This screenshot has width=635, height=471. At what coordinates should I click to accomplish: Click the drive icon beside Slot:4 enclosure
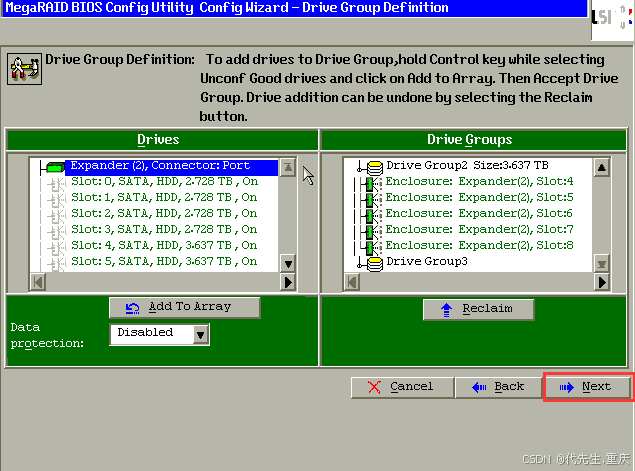(x=371, y=184)
